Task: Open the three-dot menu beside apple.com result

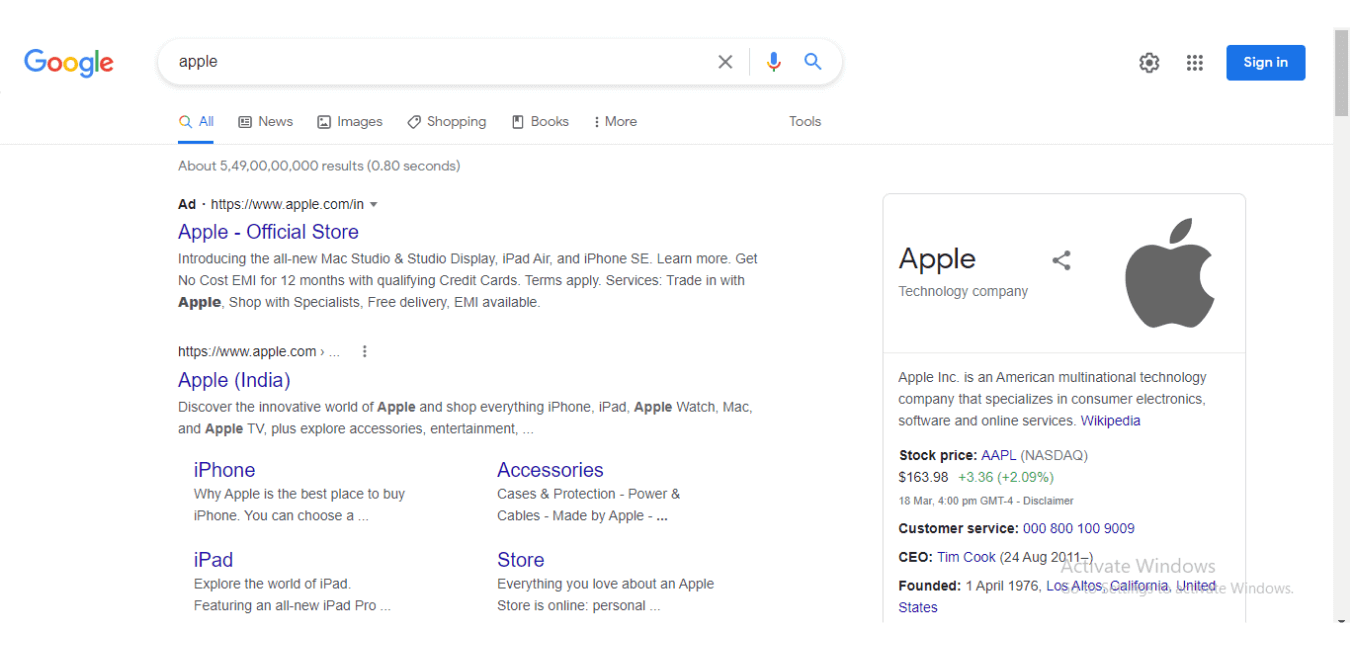Action: click(x=364, y=351)
